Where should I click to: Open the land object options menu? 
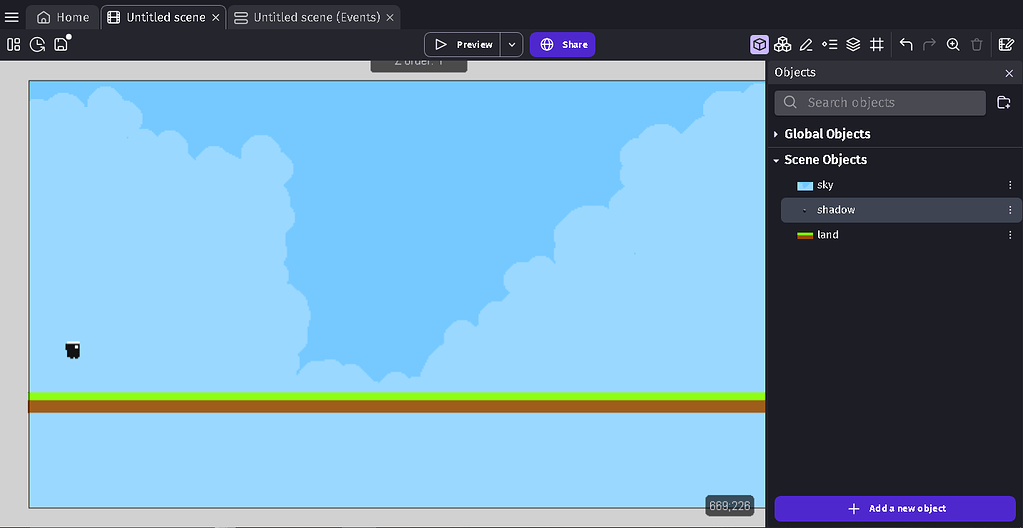tap(1010, 235)
